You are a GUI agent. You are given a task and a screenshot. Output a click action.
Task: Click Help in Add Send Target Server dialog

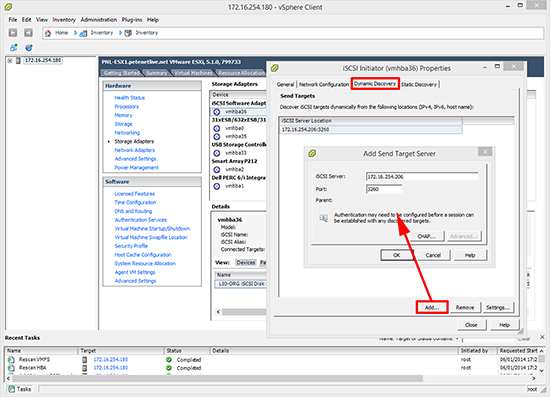point(470,255)
